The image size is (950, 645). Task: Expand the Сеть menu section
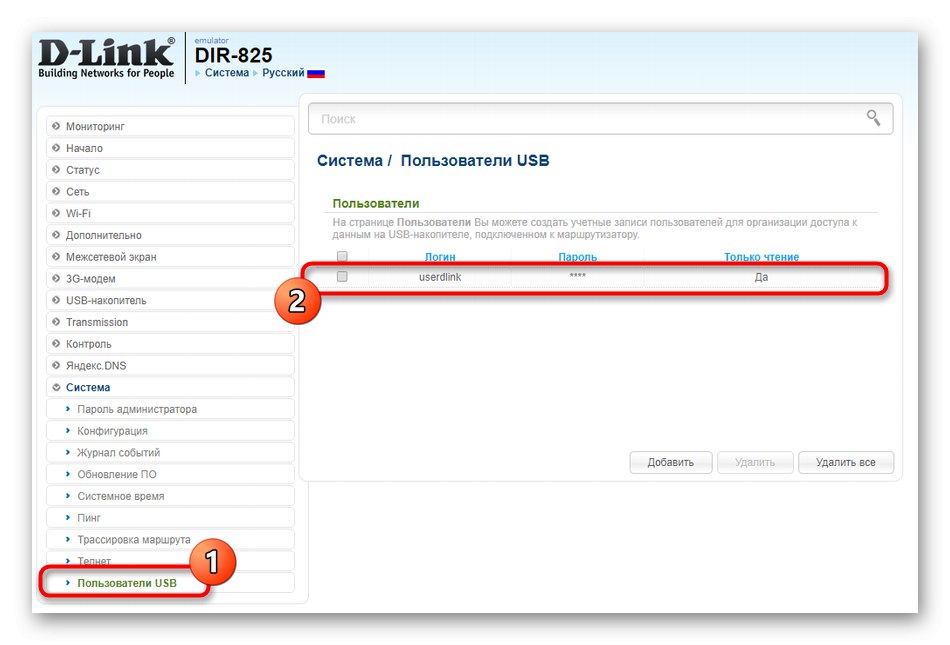170,191
